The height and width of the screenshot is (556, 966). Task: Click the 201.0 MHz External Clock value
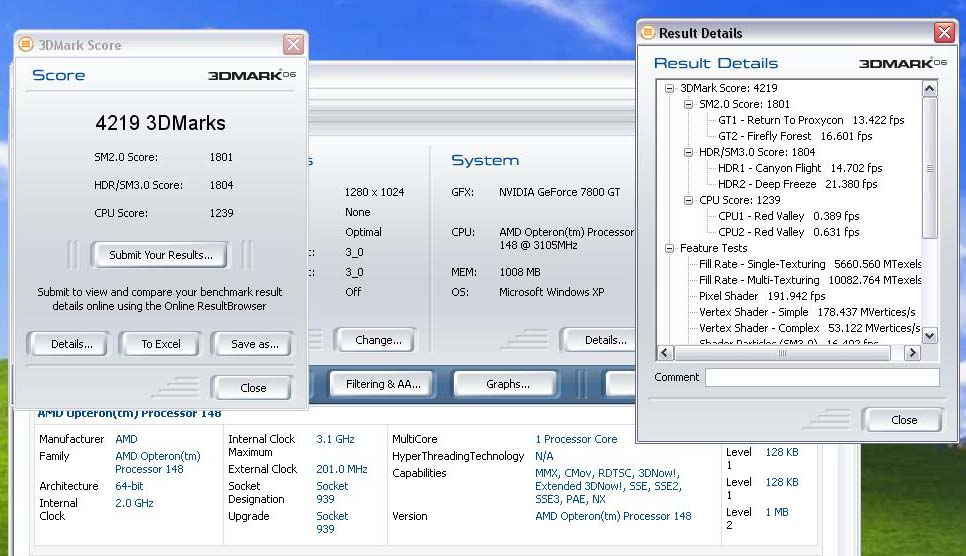click(x=341, y=470)
